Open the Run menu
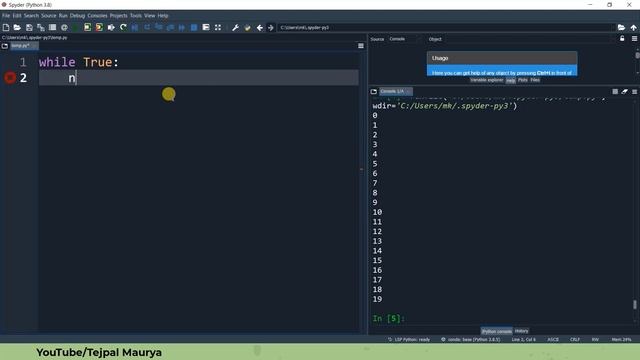Image resolution: width=640 pixels, height=360 pixels. point(63,16)
